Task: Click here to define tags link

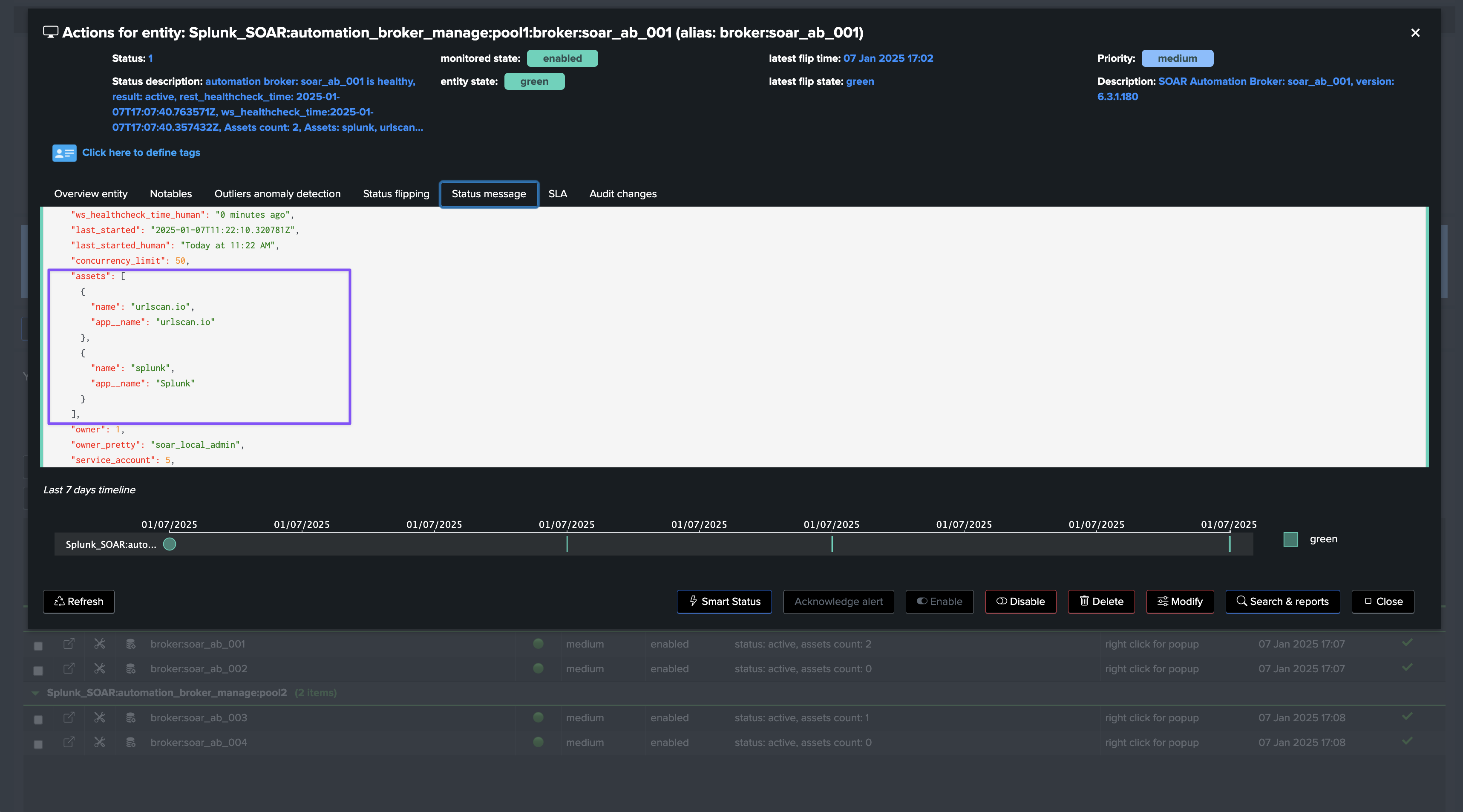Action: pos(141,152)
